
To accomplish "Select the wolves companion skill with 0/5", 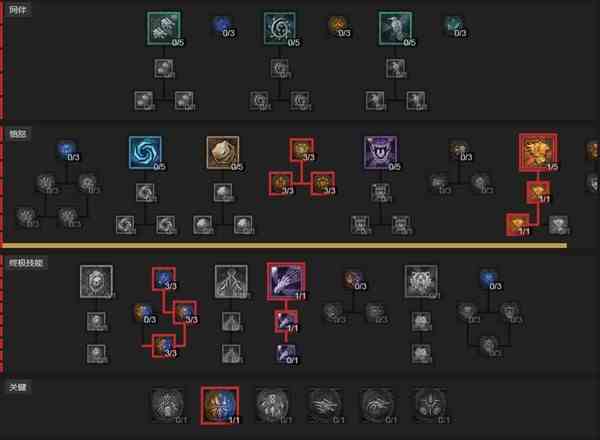I will coord(164,28).
